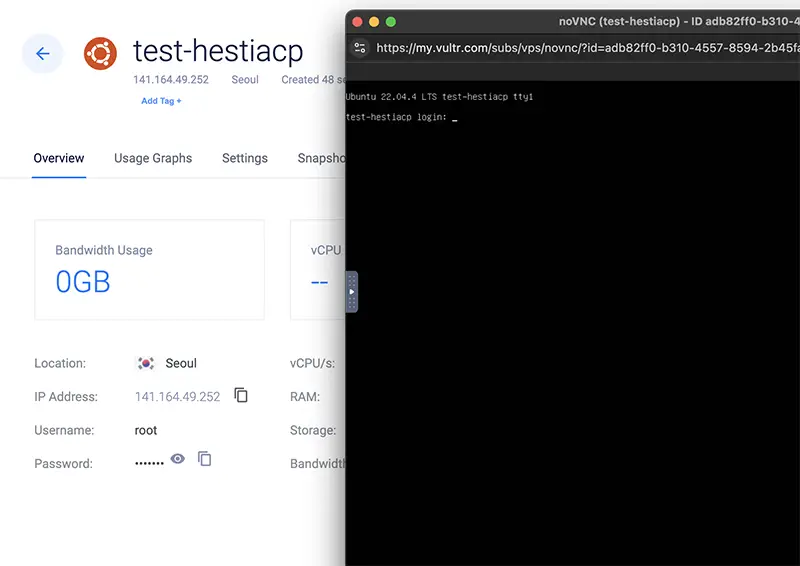Expand the noVNC side control handle
The image size is (800, 566).
[352, 291]
